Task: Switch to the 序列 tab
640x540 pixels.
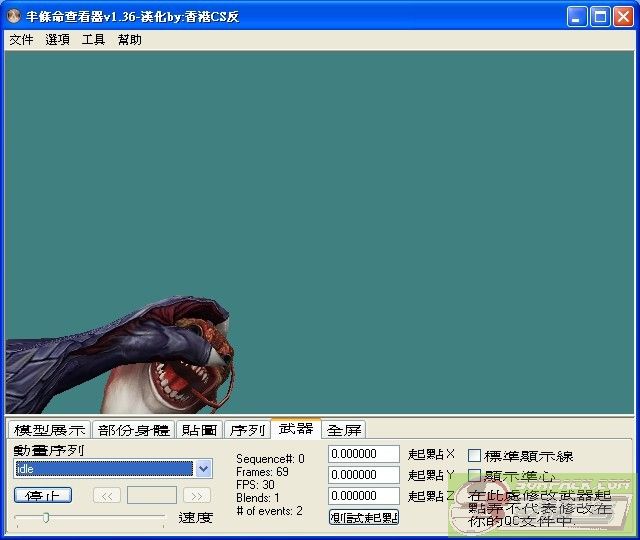Action: click(x=247, y=430)
